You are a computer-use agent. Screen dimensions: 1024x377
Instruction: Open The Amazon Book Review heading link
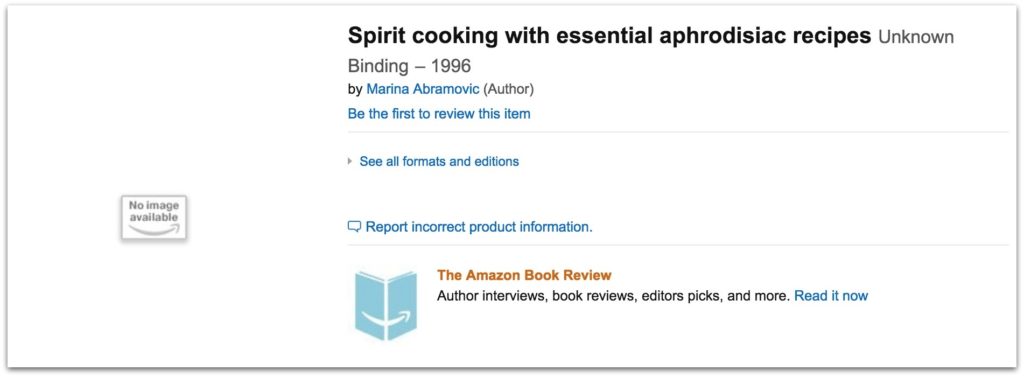[524, 275]
